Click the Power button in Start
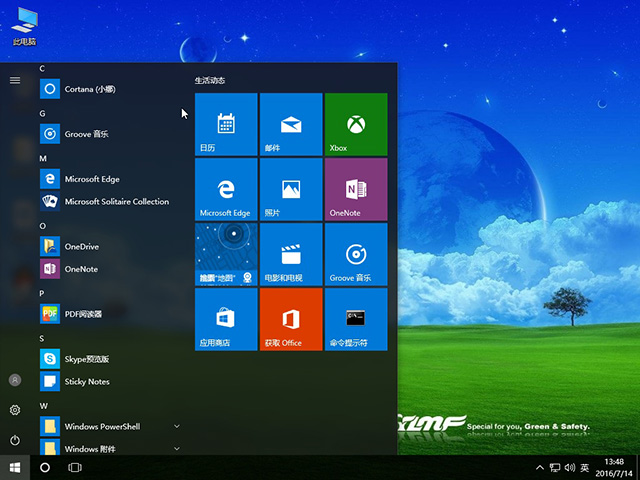Viewport: 640px width, 480px height. 15,440
